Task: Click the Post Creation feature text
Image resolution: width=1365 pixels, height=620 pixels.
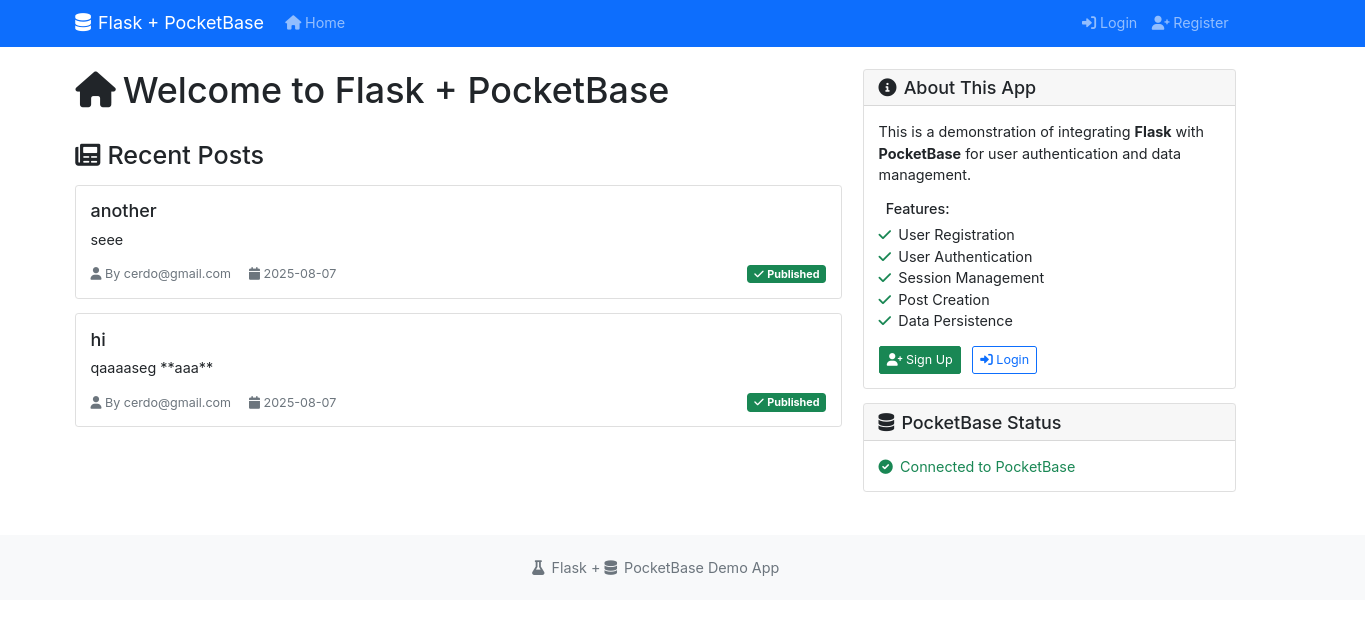Action: pyautogui.click(x=944, y=300)
